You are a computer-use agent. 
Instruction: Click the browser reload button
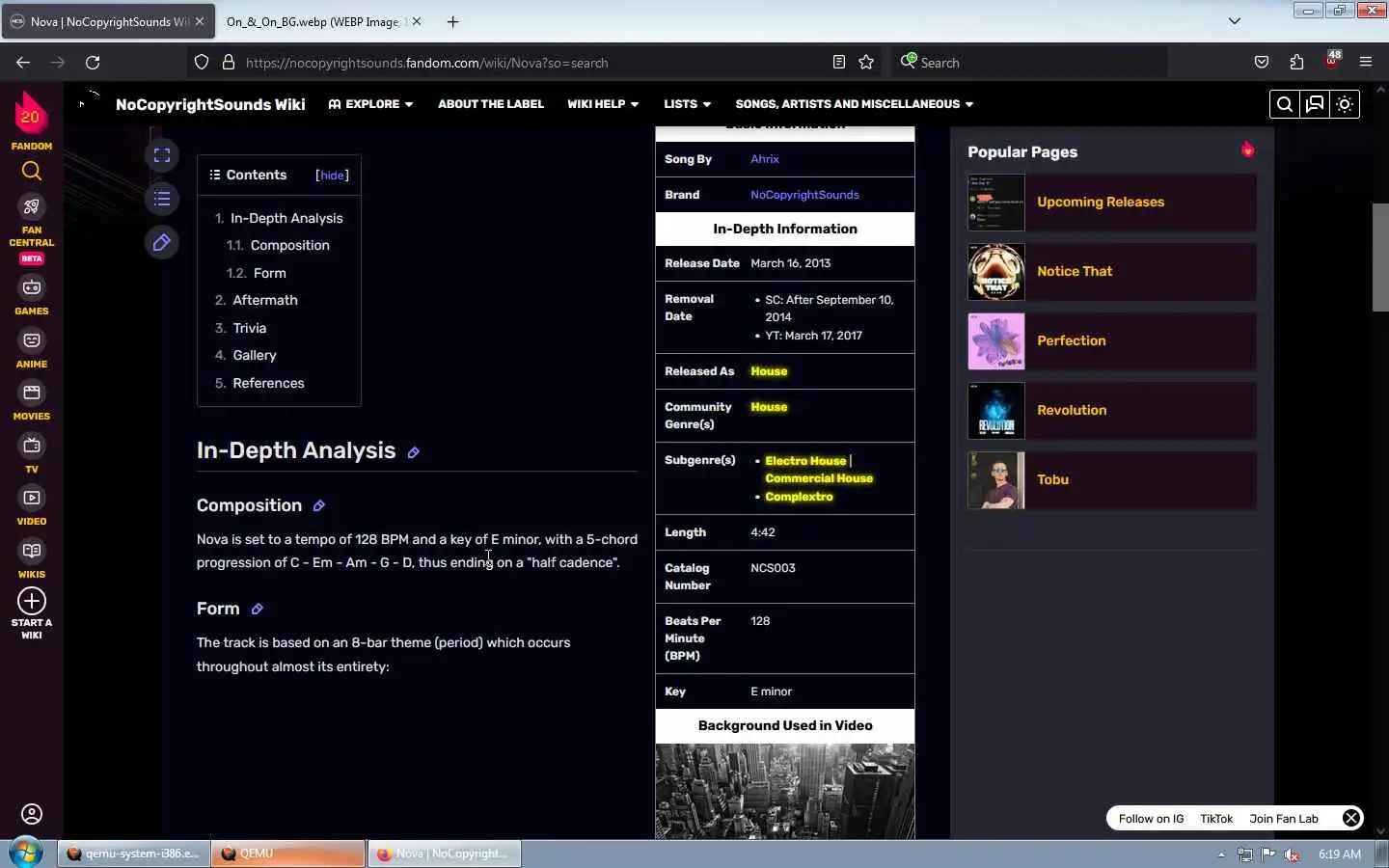coord(93,63)
